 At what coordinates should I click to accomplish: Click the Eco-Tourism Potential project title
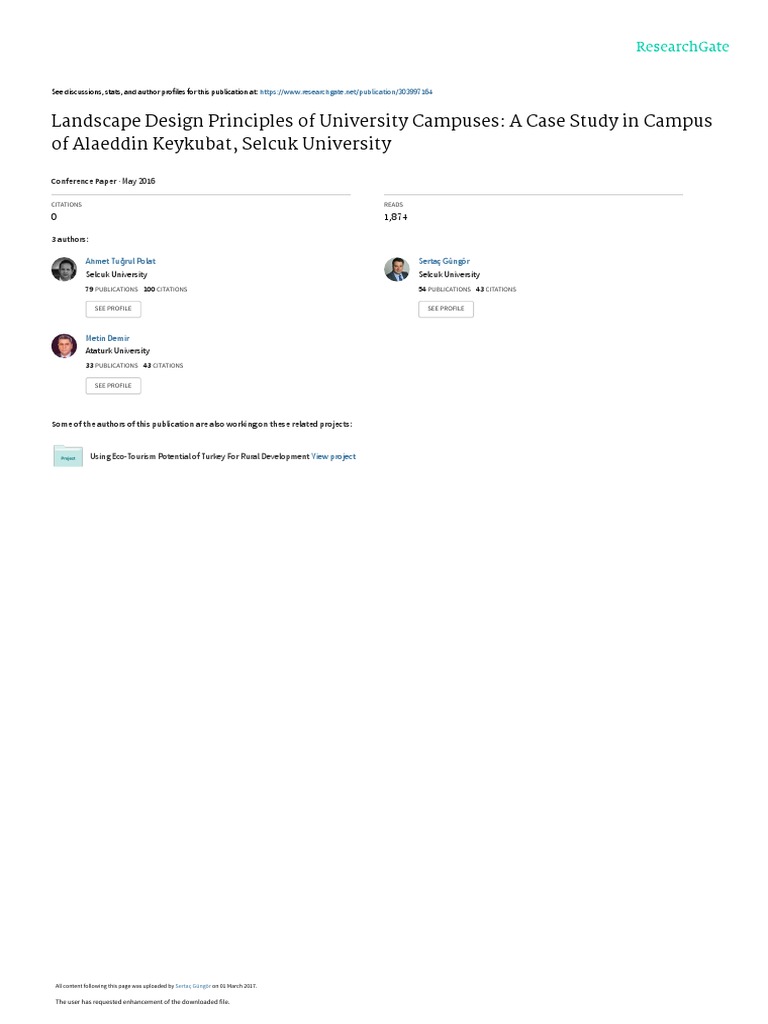pos(199,456)
